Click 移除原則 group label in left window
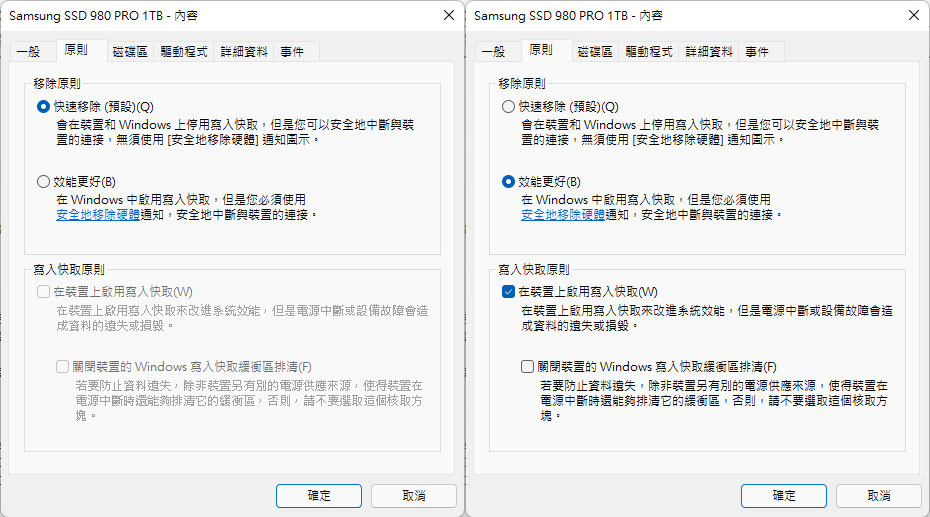 click(57, 84)
